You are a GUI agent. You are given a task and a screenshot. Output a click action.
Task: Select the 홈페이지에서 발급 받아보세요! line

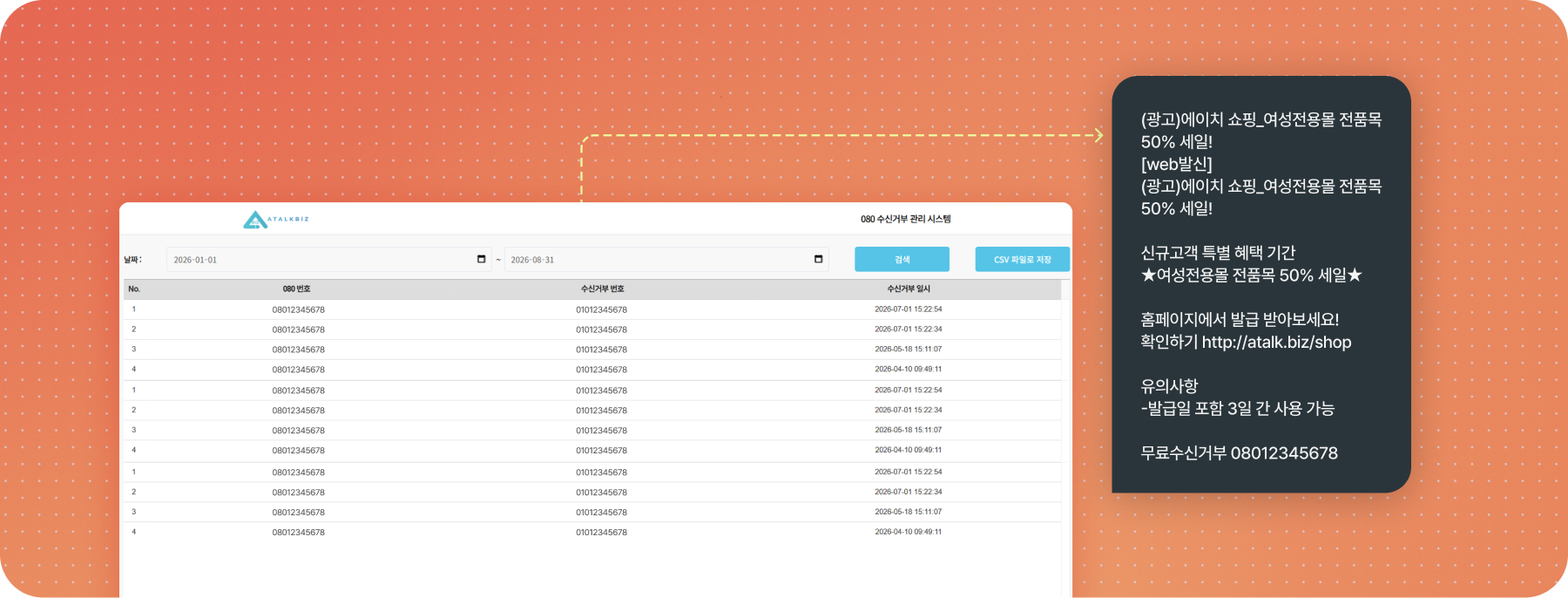(x=1240, y=320)
